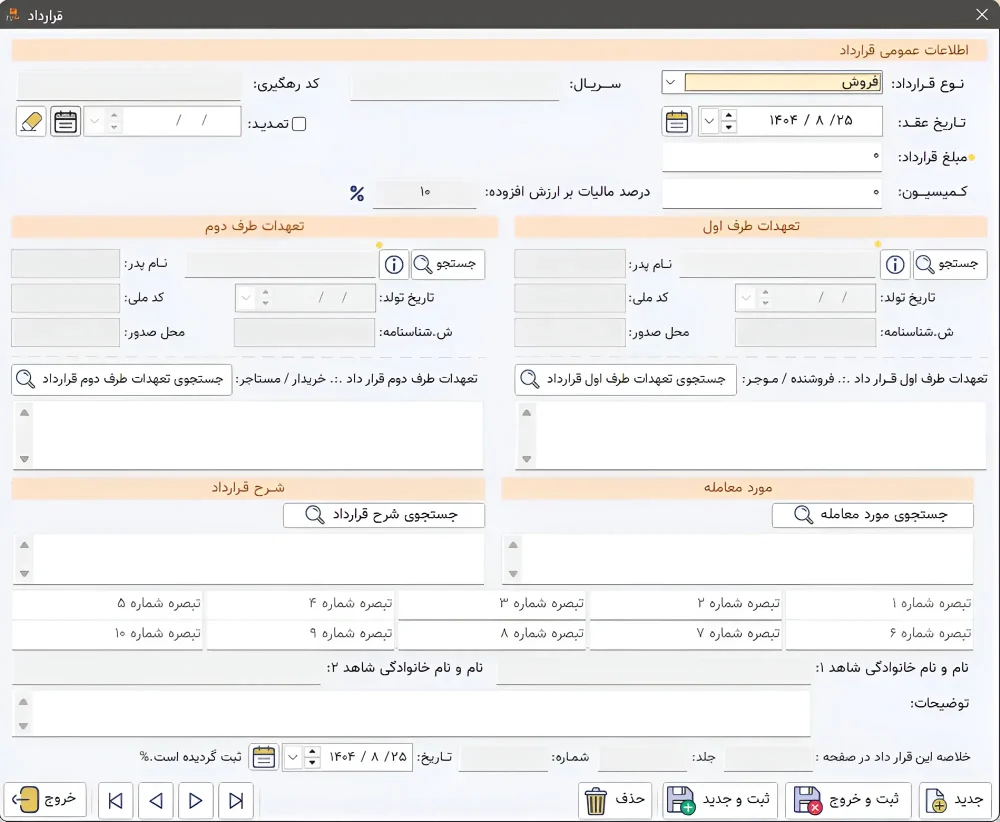Select تبصره شماره ۹ tab

300,634
